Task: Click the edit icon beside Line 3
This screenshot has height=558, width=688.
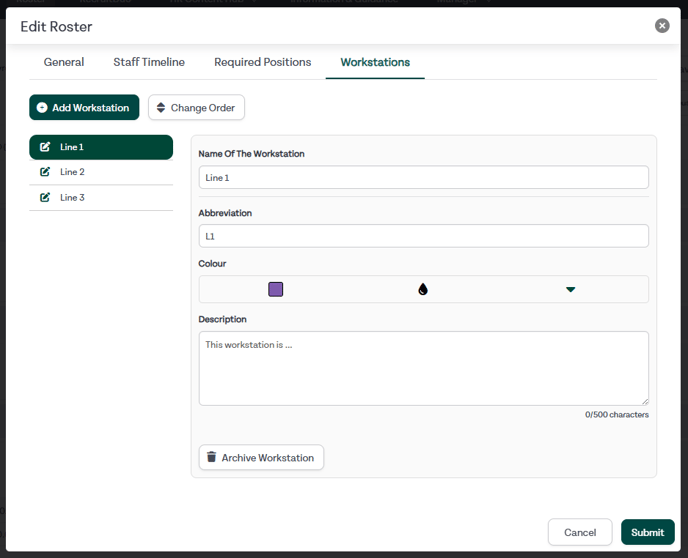Action: pyautogui.click(x=45, y=198)
